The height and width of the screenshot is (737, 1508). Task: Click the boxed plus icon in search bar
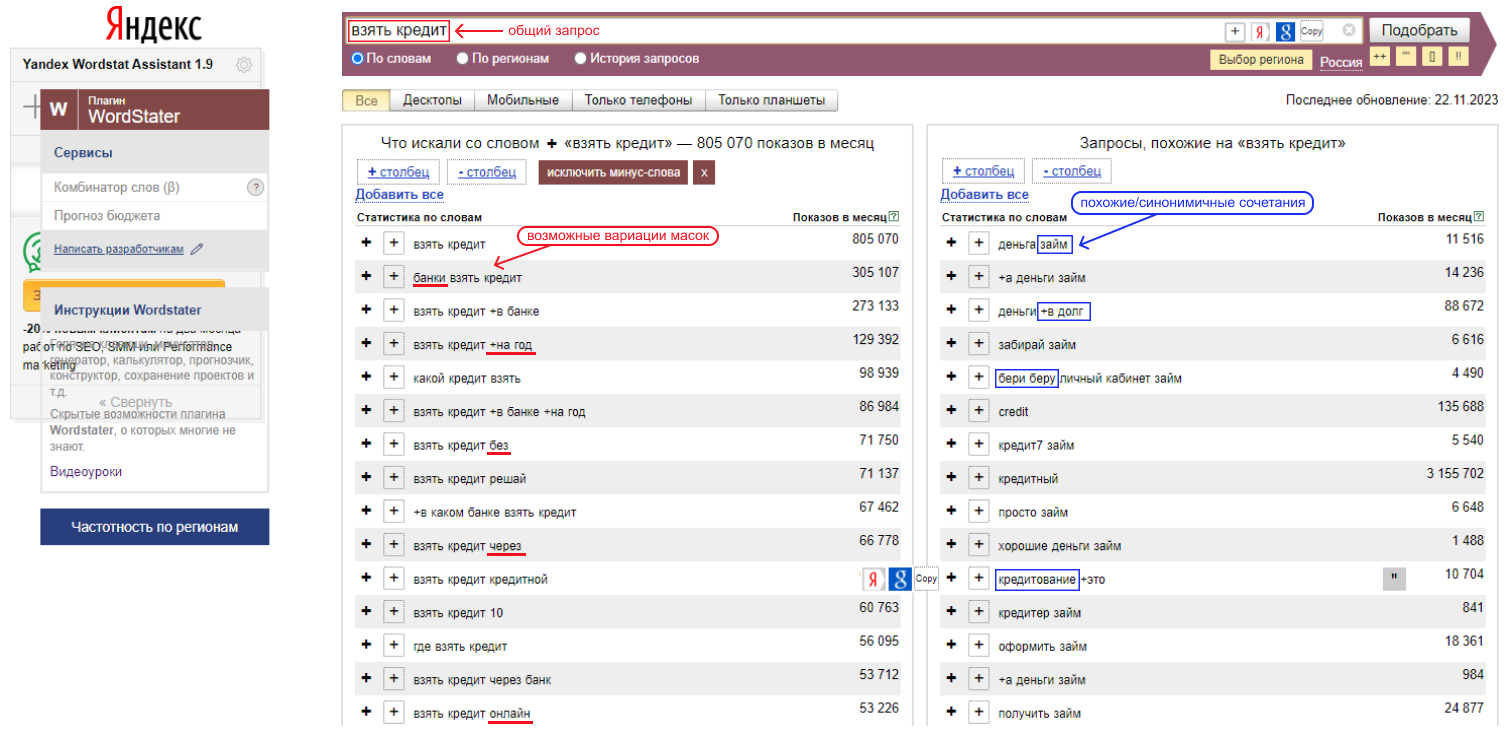point(1235,31)
